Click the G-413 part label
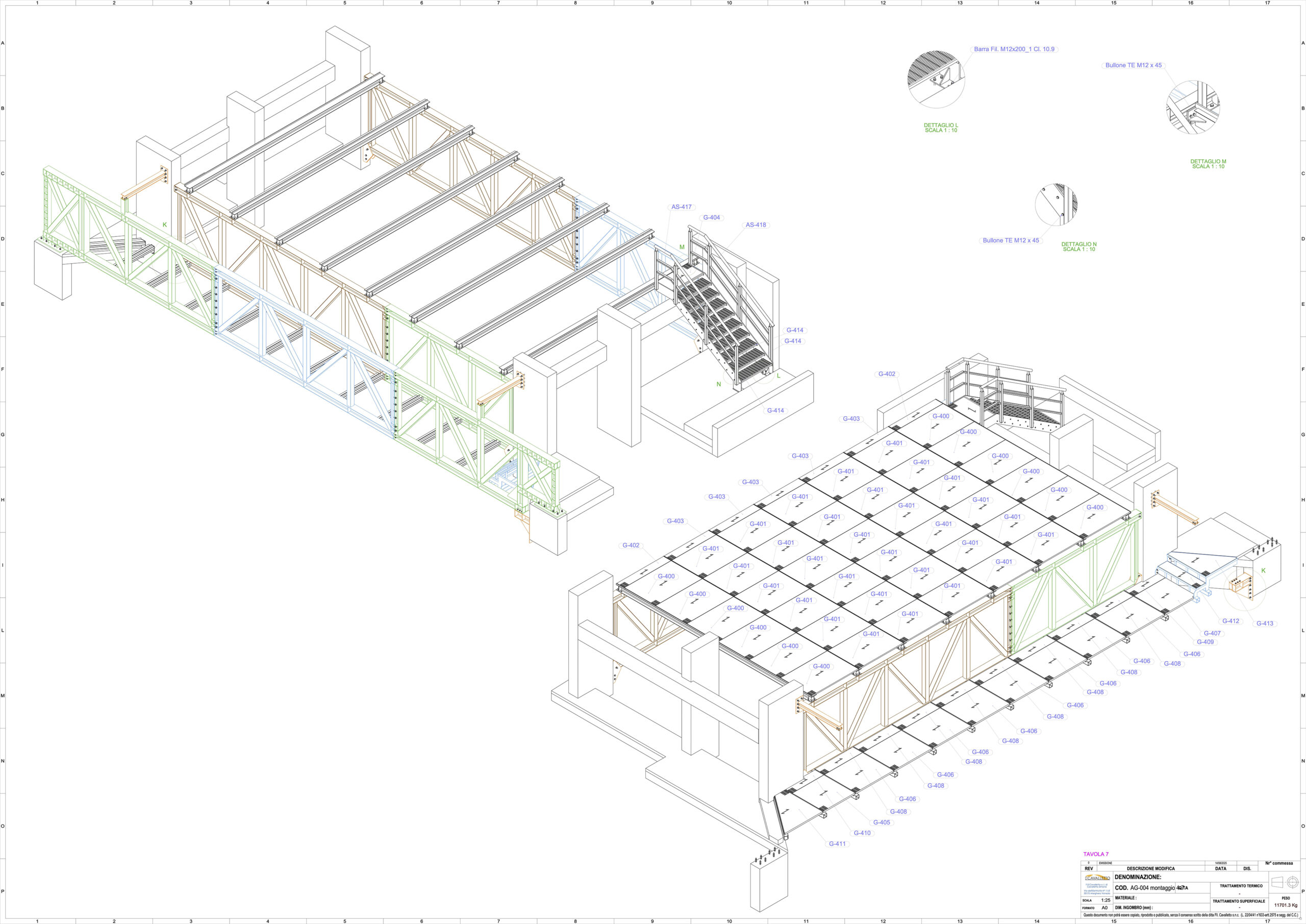The image size is (1306, 924). tap(1265, 623)
